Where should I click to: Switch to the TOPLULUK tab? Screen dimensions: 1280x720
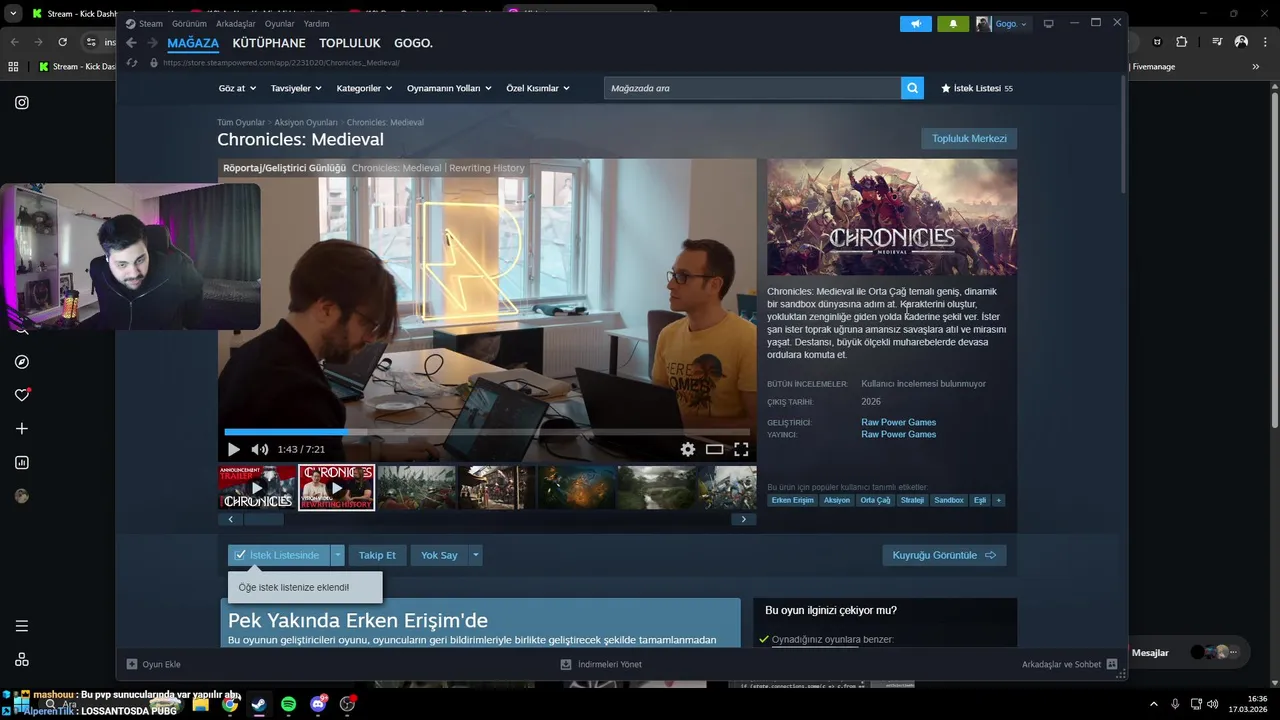350,43
